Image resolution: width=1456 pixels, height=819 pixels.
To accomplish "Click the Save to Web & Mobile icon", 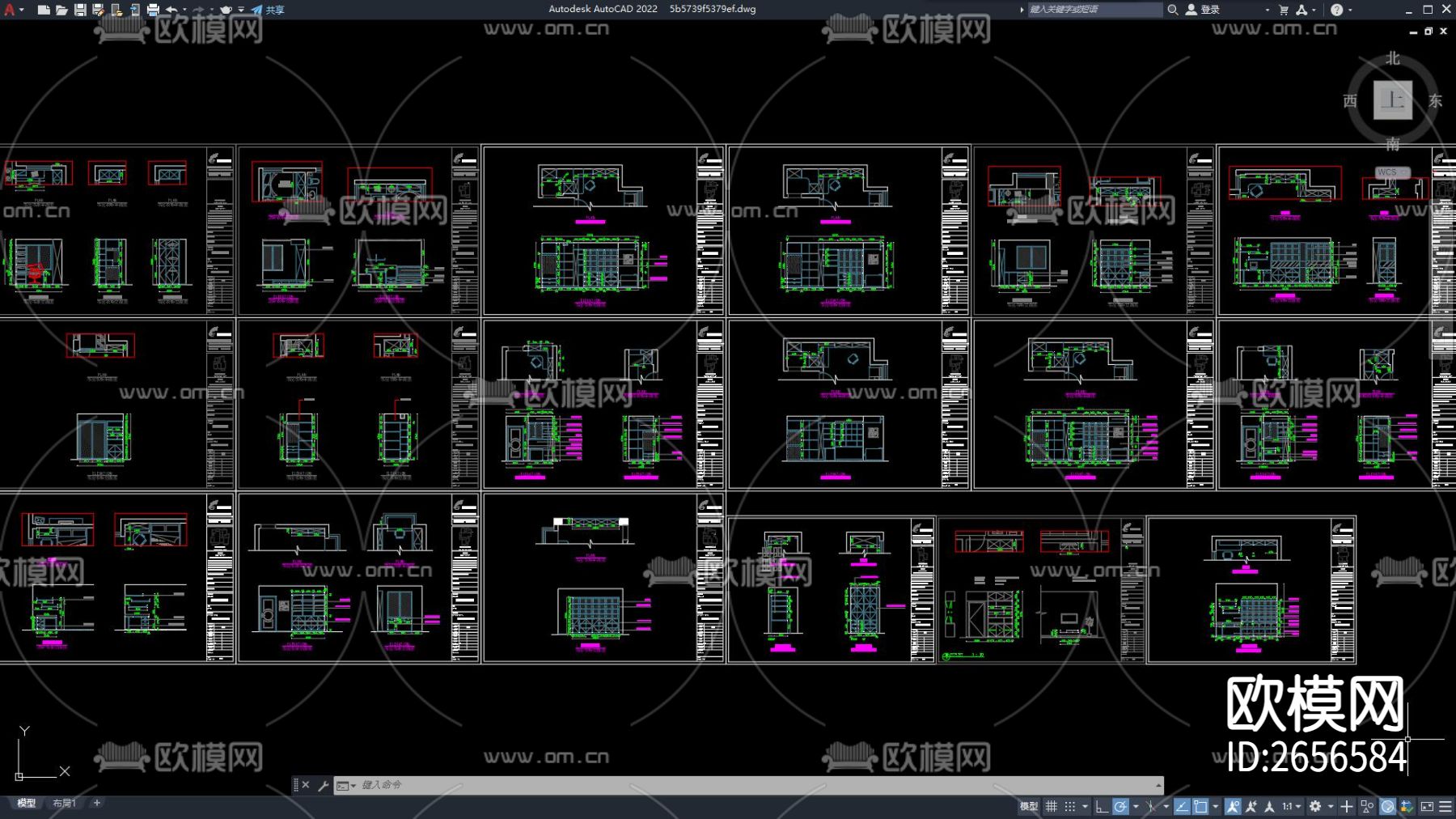I will tap(134, 10).
